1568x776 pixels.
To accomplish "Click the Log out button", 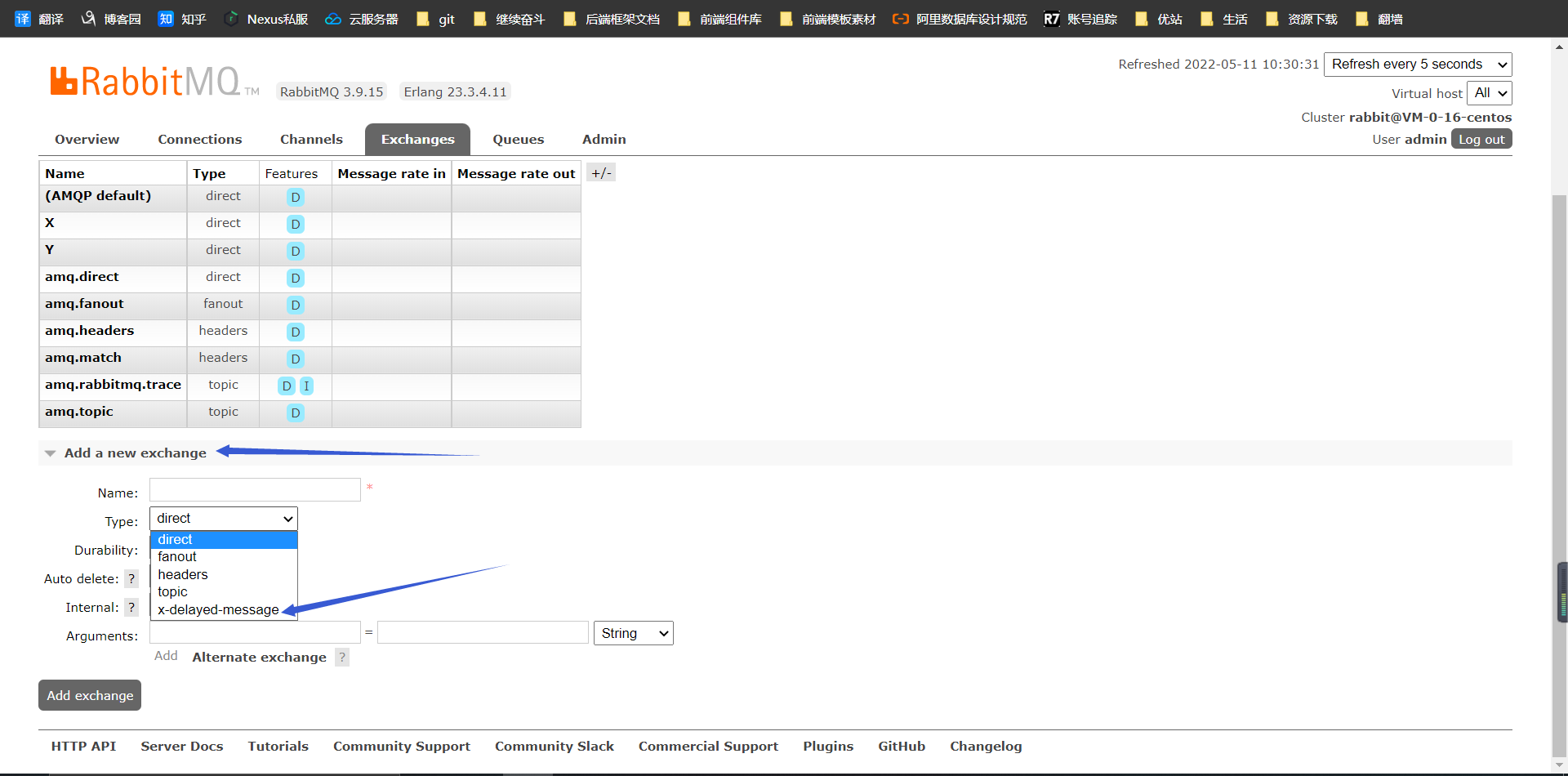I will point(1481,140).
